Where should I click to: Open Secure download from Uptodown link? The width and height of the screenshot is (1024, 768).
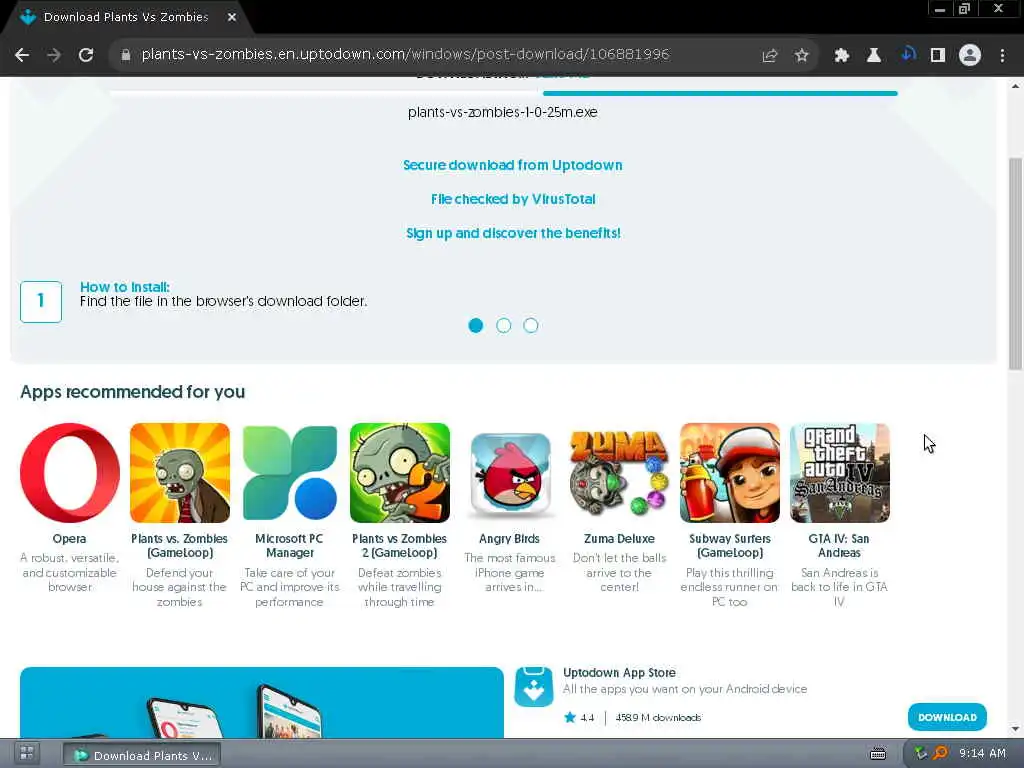pyautogui.click(x=513, y=165)
